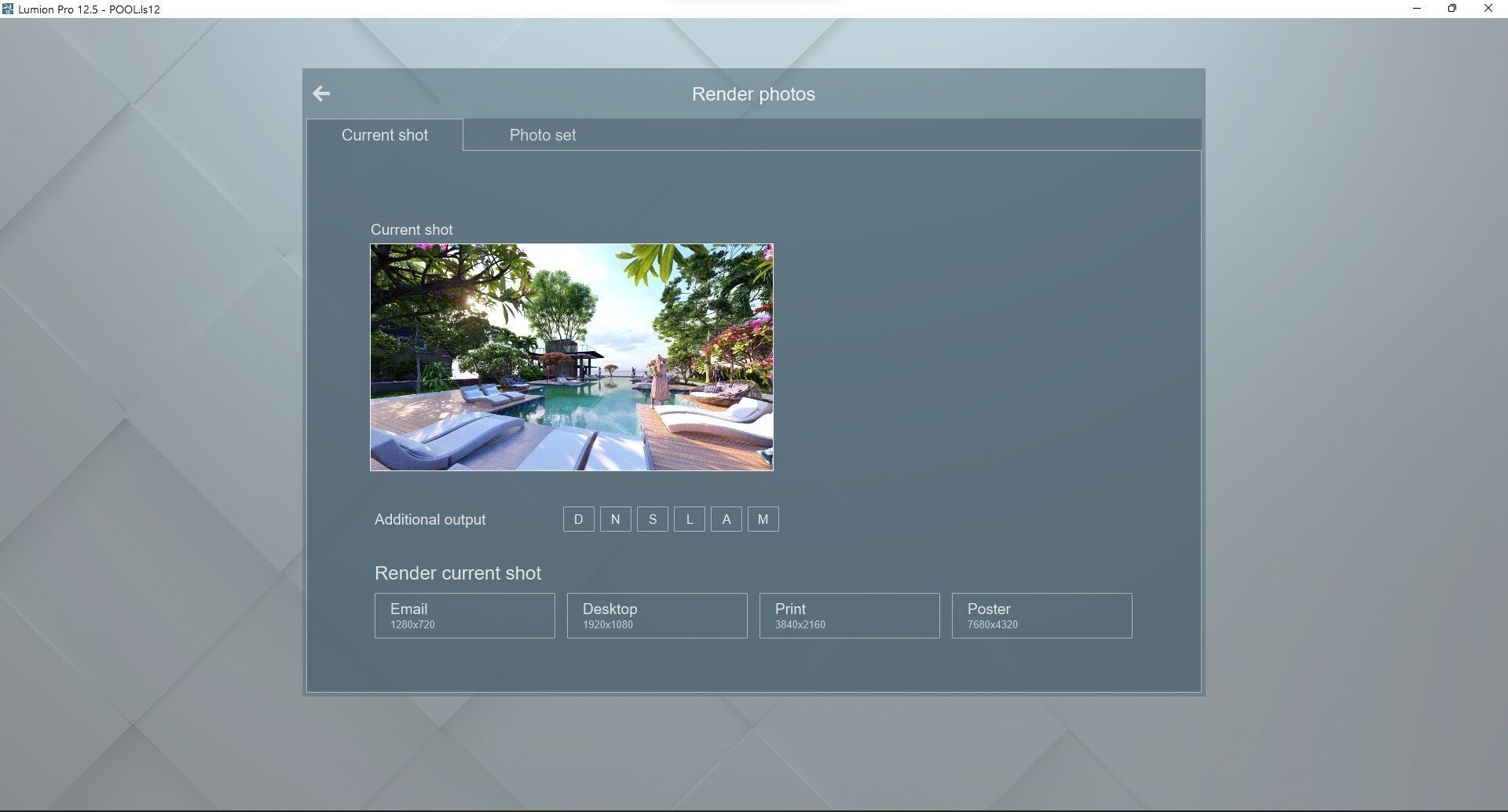Render at Email 1280x720 resolution
The width and height of the screenshot is (1508, 812).
pos(465,616)
